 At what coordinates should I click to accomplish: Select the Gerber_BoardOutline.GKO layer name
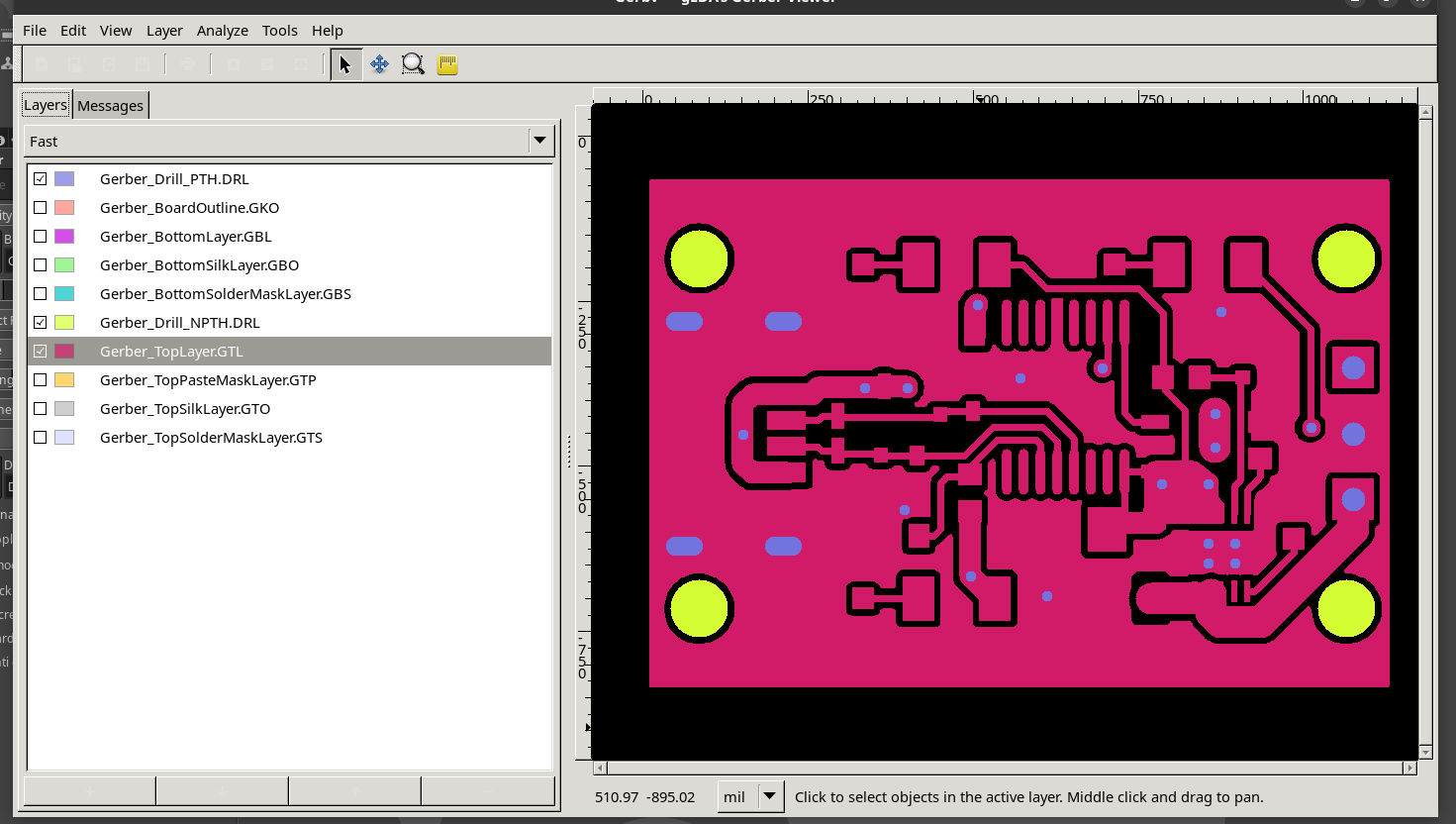(189, 208)
